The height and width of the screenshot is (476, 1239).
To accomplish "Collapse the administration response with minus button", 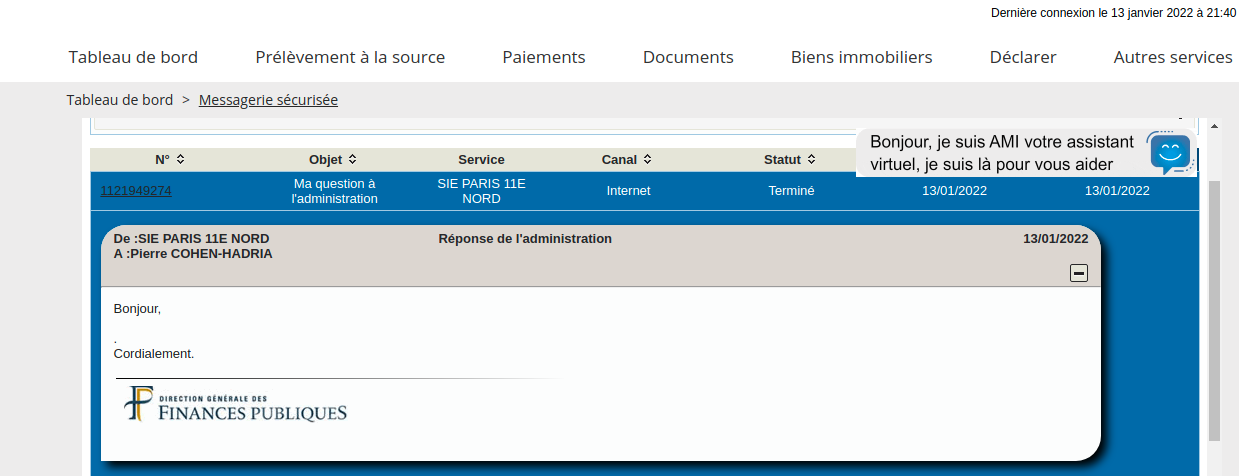I will [1079, 273].
